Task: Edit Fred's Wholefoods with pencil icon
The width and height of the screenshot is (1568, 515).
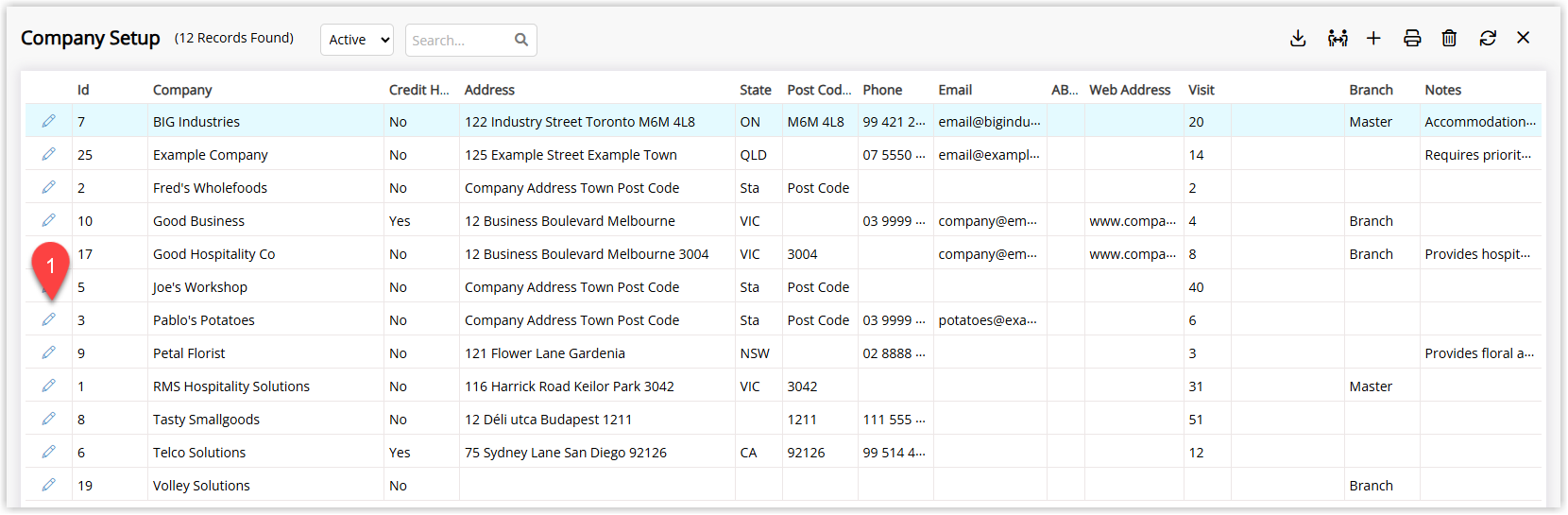Action: point(48,187)
